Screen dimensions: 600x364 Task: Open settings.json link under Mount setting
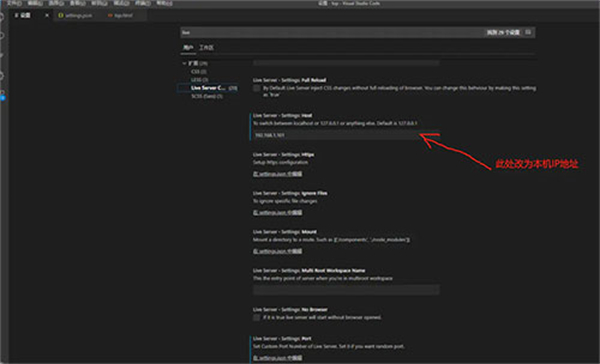click(x=277, y=251)
